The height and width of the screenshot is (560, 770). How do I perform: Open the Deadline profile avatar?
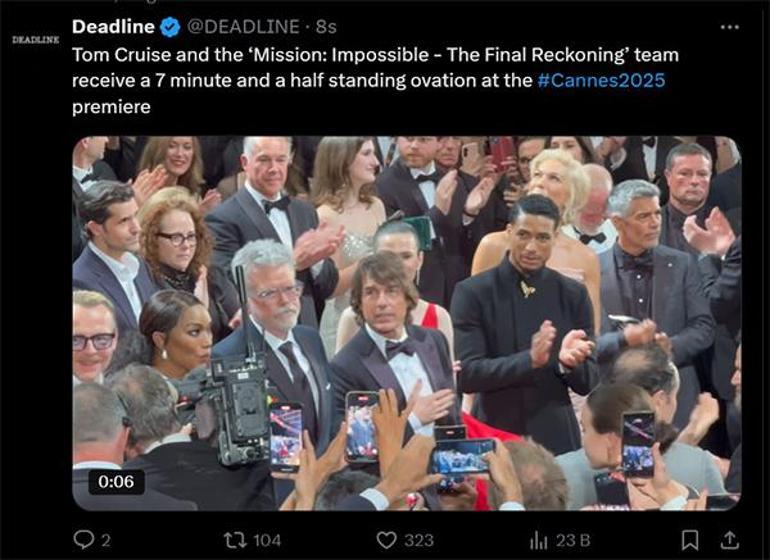(x=35, y=39)
